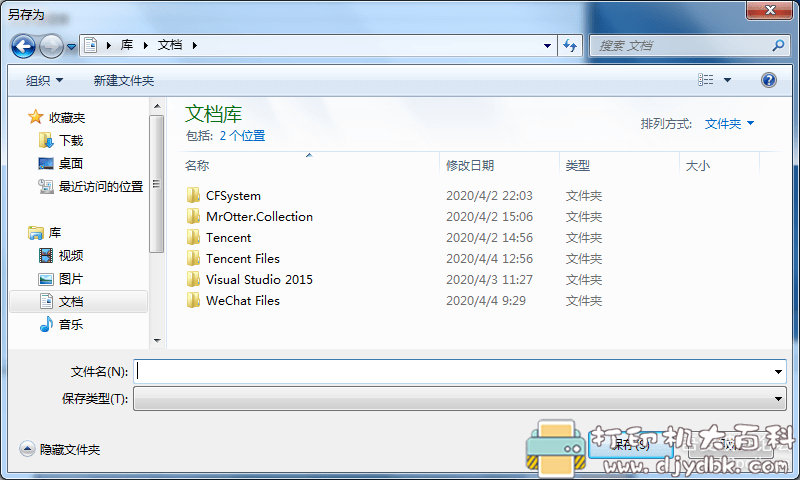Click the CFSystem folder icon

[193, 195]
